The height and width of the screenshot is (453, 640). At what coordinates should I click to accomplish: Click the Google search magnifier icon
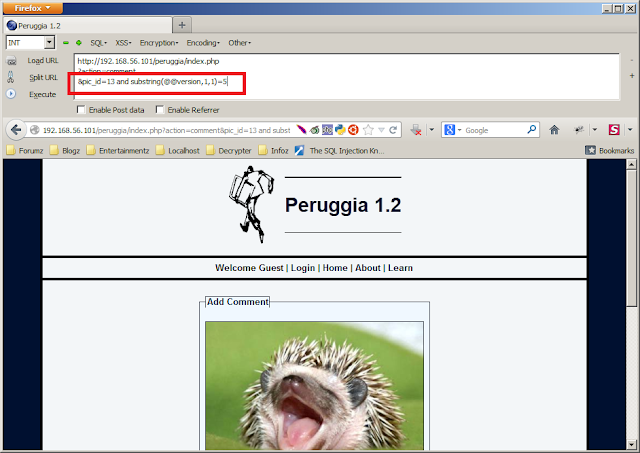pos(531,130)
